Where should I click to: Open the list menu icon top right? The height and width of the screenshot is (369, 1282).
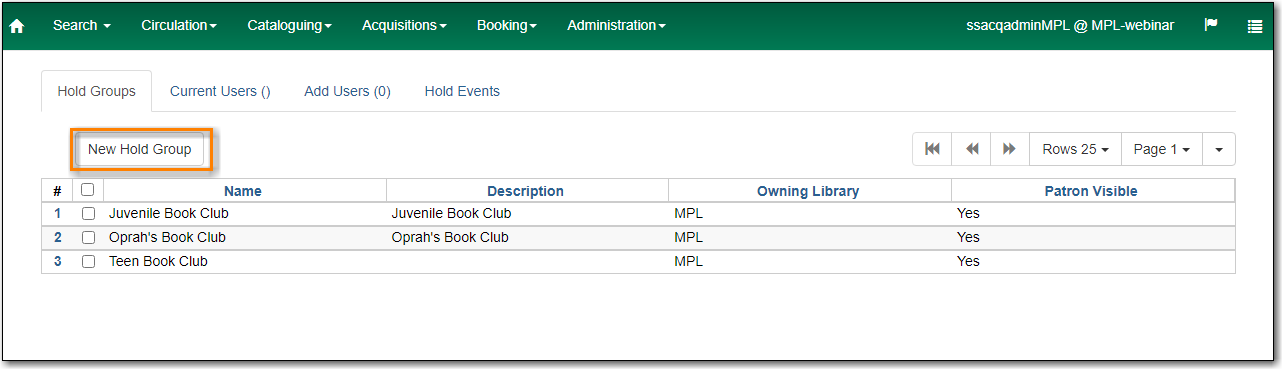[1255, 26]
